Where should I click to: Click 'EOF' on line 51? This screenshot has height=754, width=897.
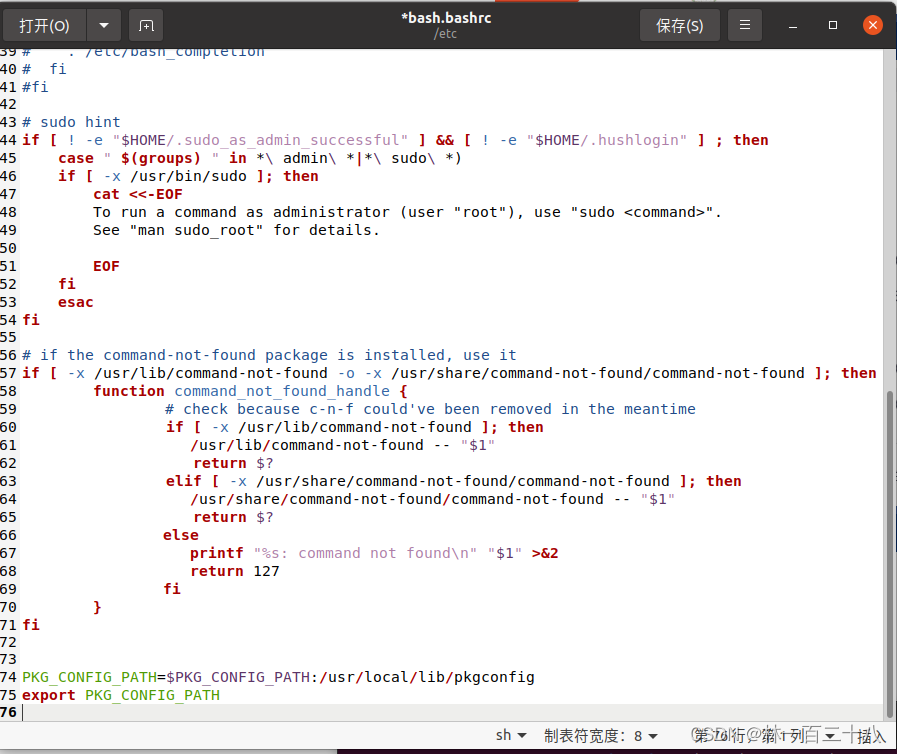point(106,266)
